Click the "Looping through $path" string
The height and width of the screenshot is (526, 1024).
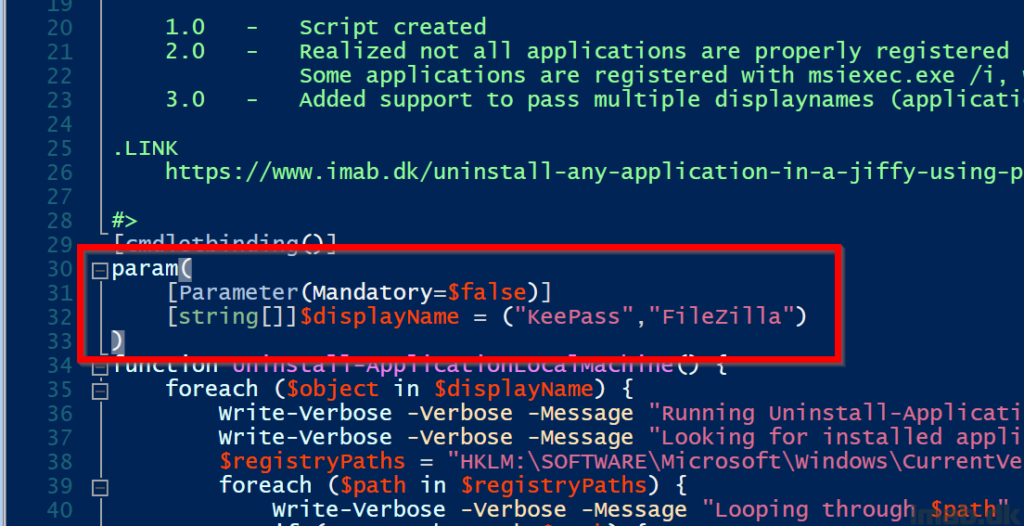pos(857,510)
